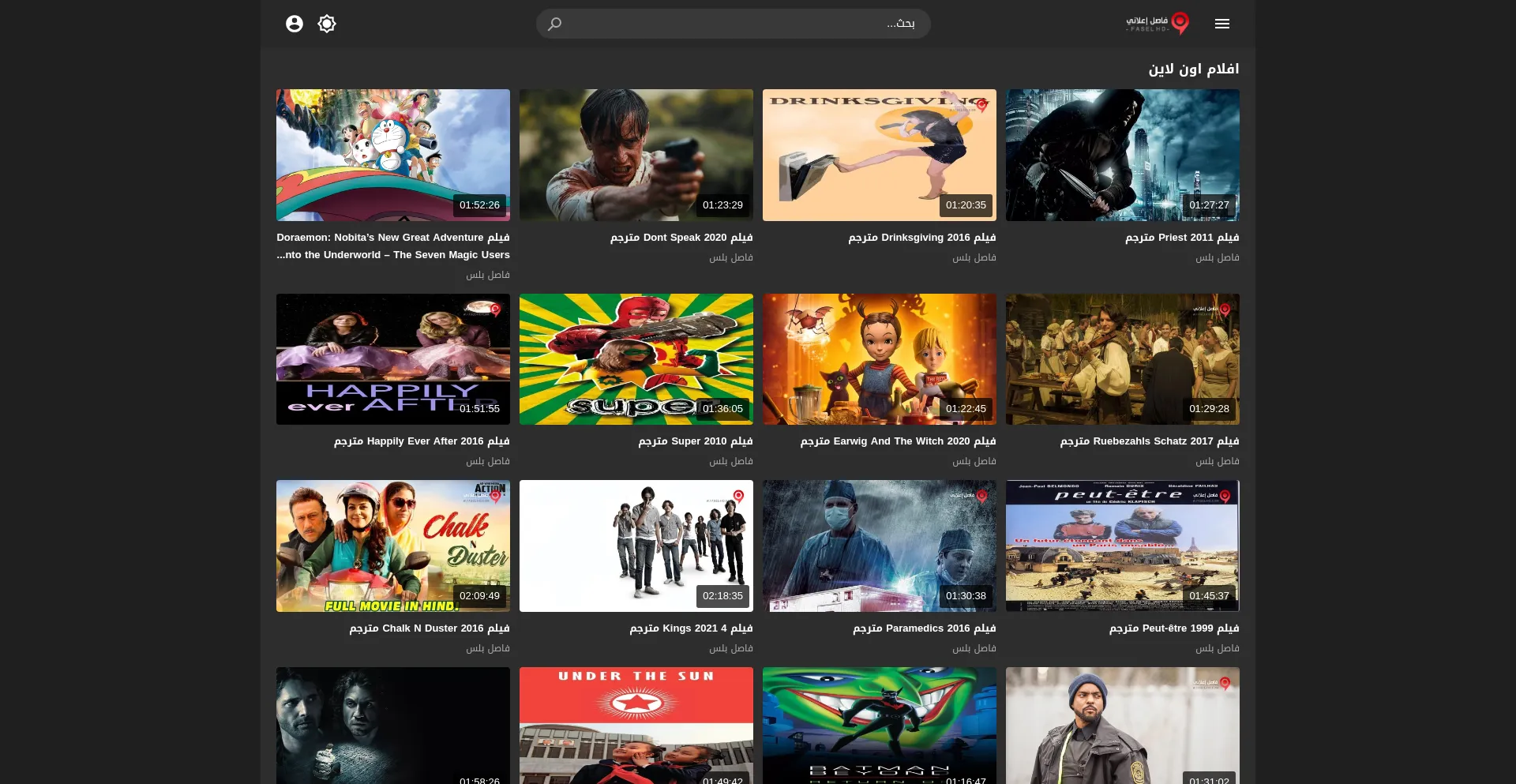Open the Batman Beyond thumbnail
This screenshot has height=784, width=1516.
point(880,726)
